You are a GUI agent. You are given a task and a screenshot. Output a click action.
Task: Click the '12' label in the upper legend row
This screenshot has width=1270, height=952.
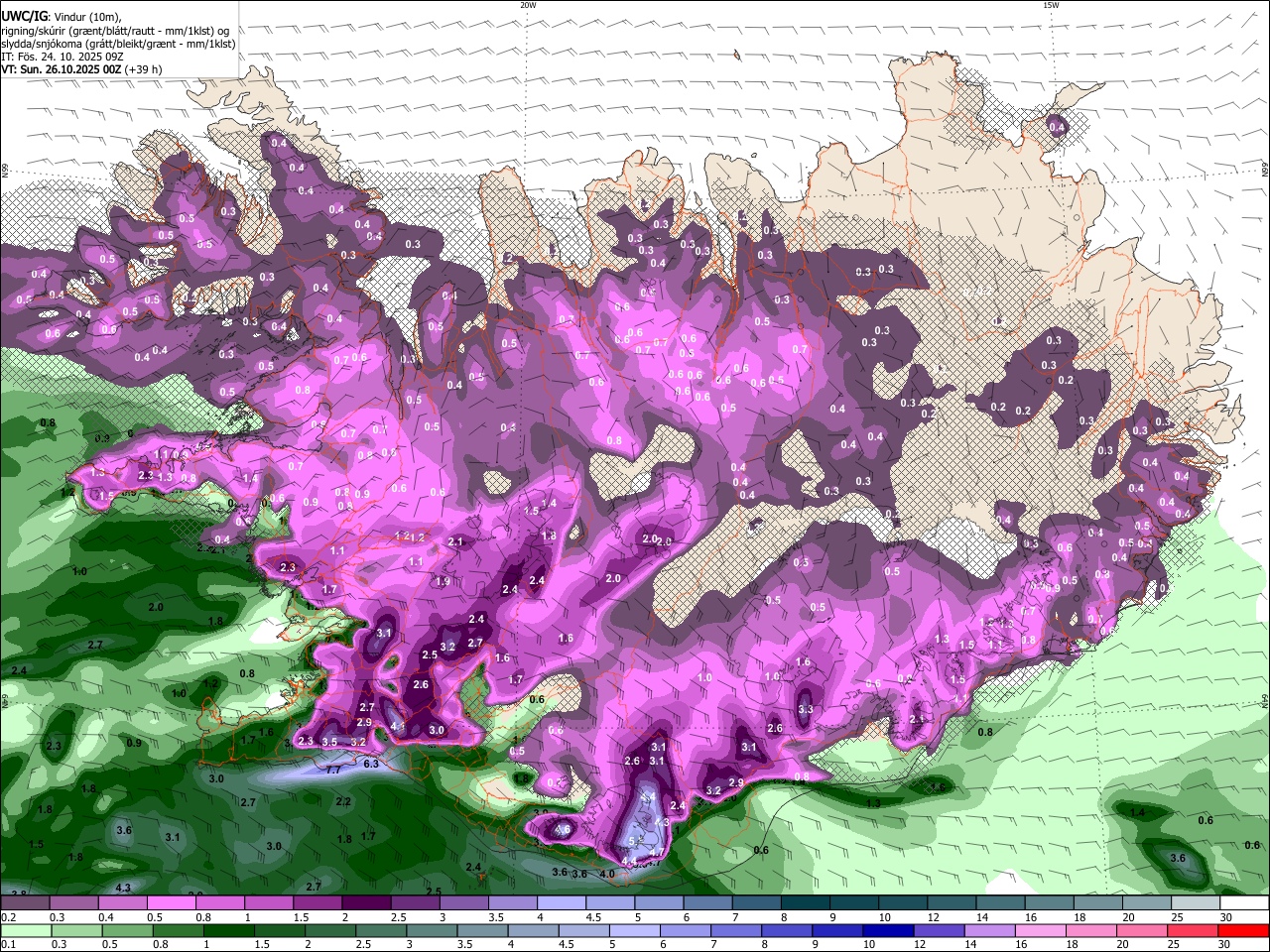934,917
